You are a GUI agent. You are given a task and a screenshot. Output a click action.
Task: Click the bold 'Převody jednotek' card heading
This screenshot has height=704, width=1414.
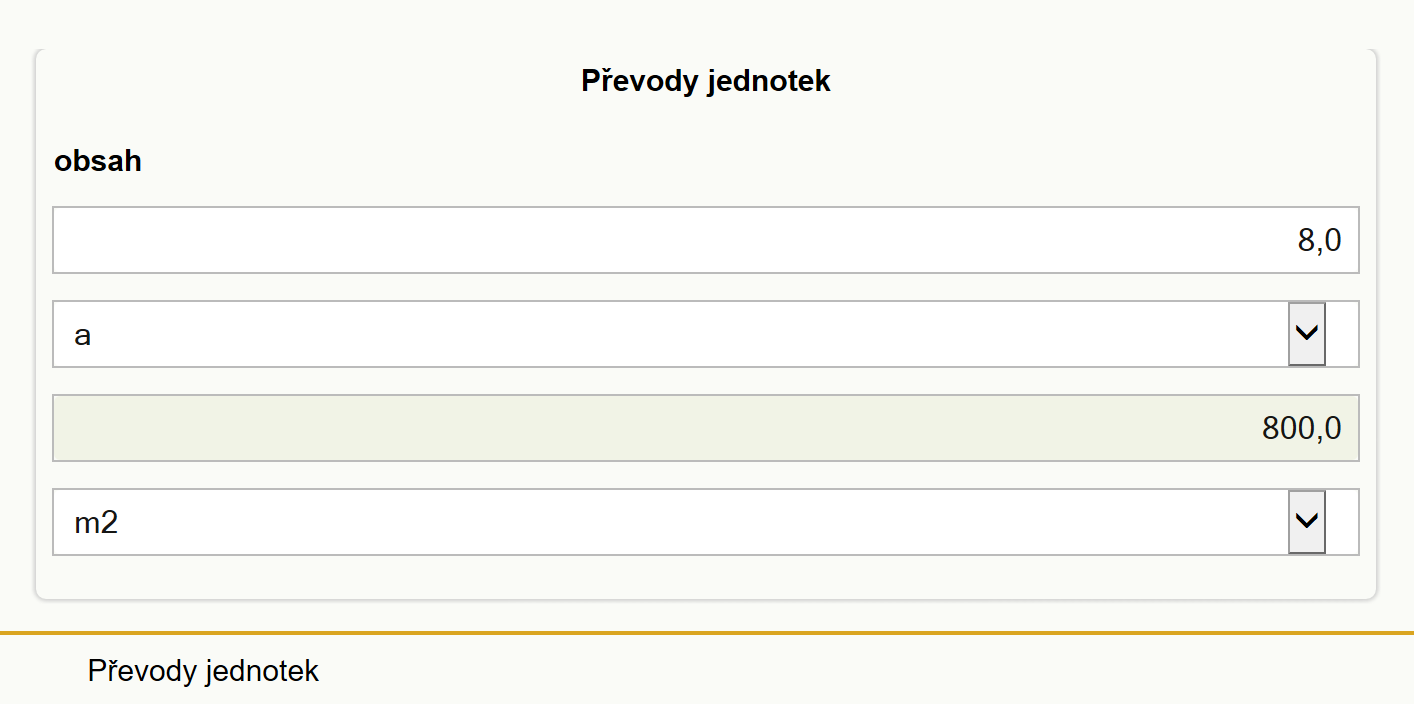pyautogui.click(x=706, y=81)
